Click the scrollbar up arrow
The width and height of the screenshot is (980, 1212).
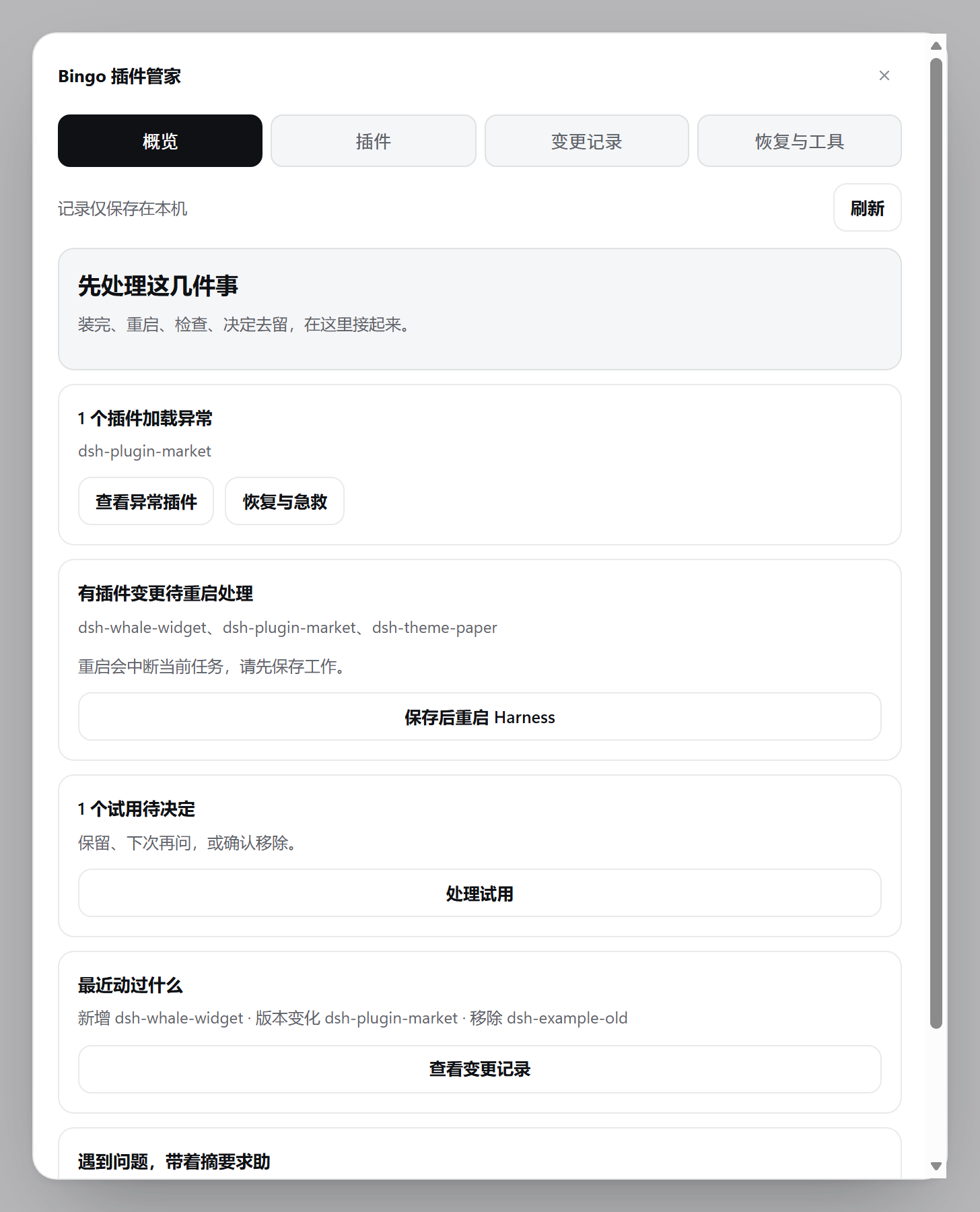click(x=936, y=46)
